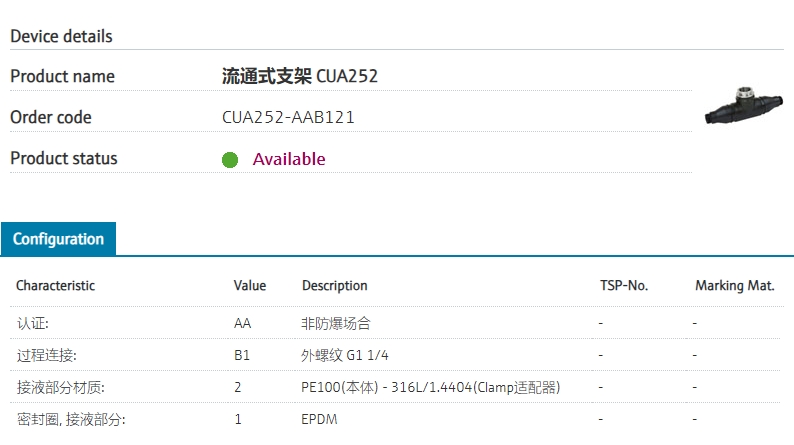Click the TSP-No. column header

(624, 285)
